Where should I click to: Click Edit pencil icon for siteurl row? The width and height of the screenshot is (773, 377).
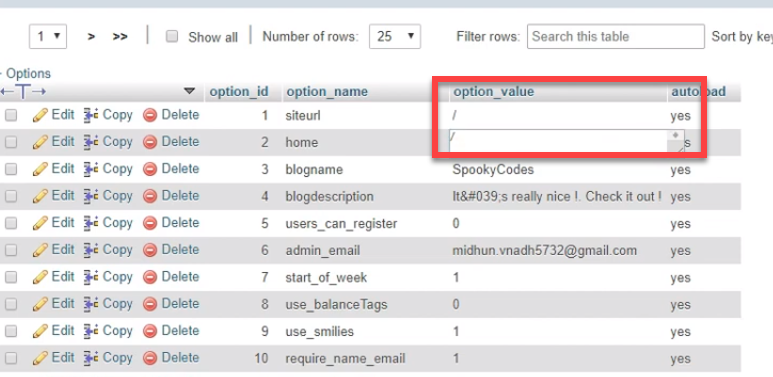(x=40, y=115)
